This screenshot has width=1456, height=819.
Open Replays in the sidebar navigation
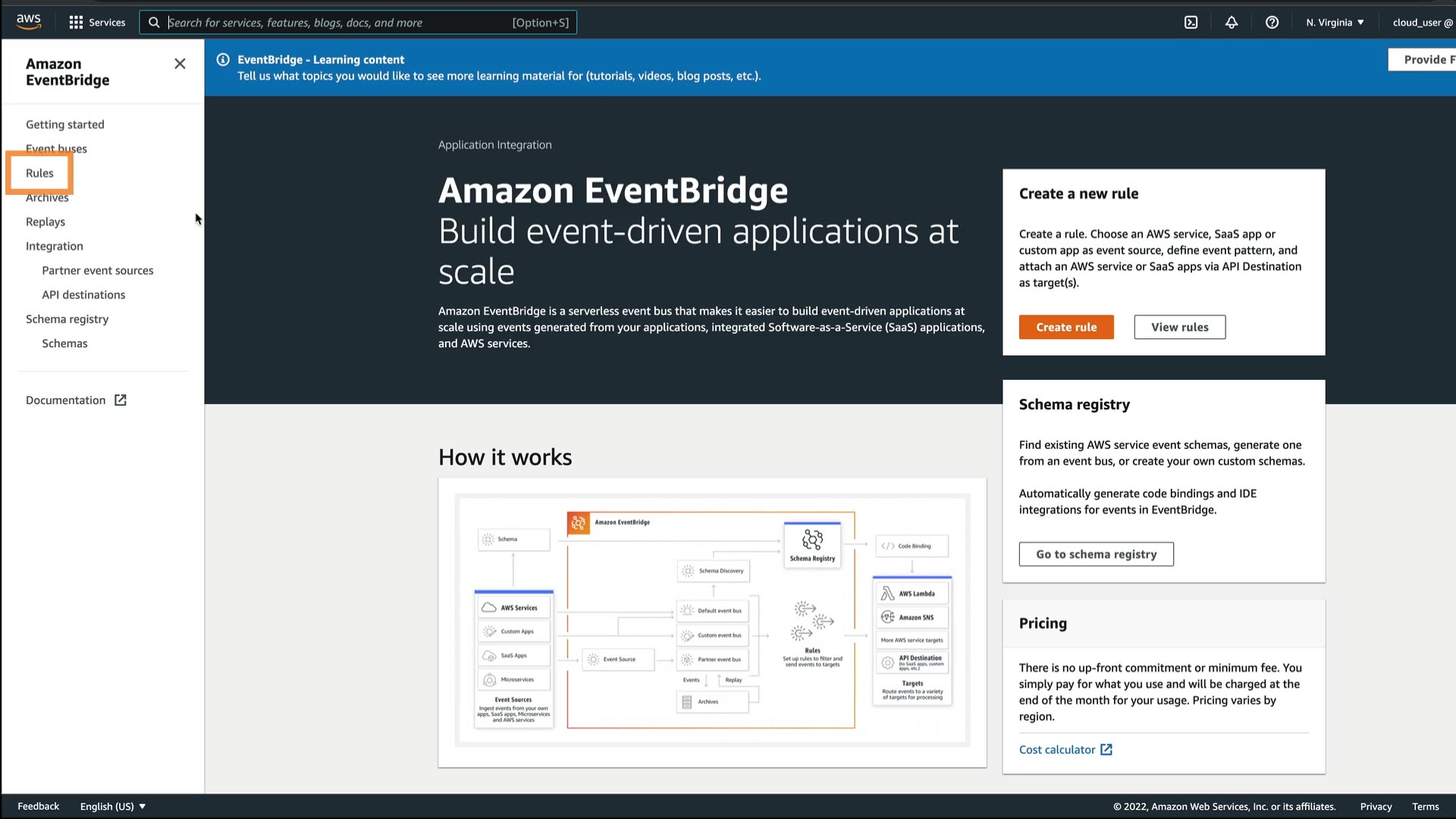point(45,222)
